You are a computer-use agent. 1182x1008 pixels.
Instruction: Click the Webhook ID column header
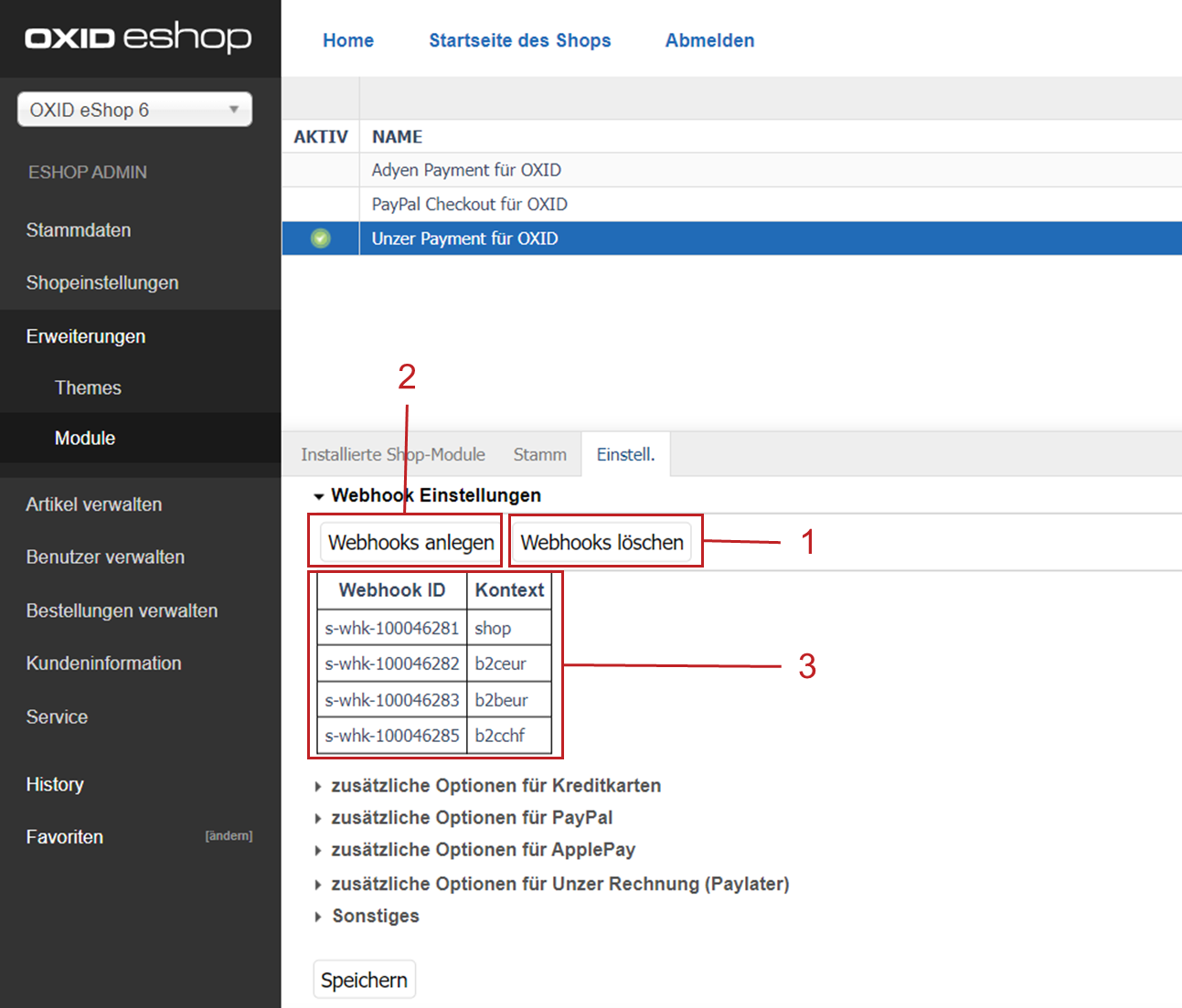392,590
